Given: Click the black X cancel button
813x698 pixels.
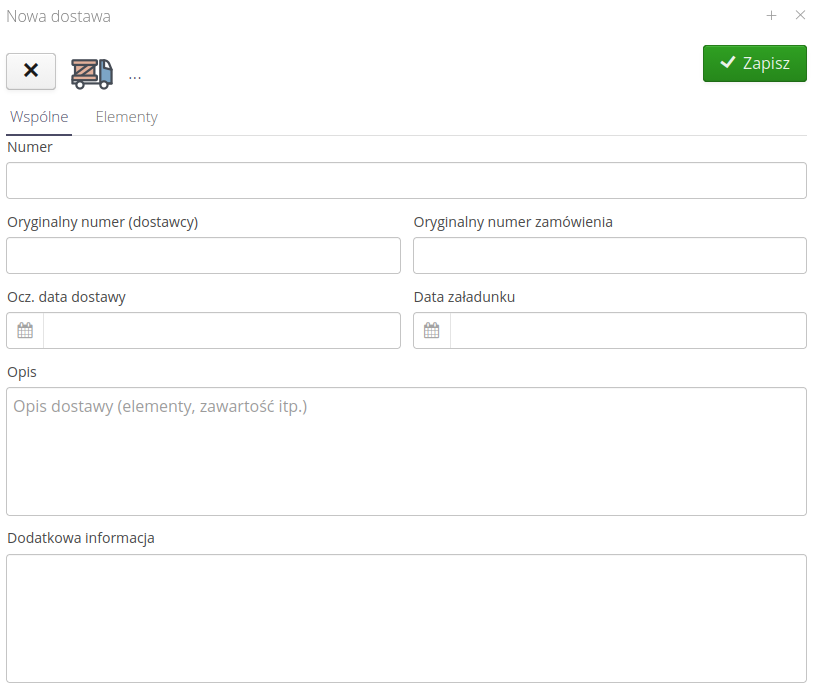Looking at the screenshot, I should [31, 71].
